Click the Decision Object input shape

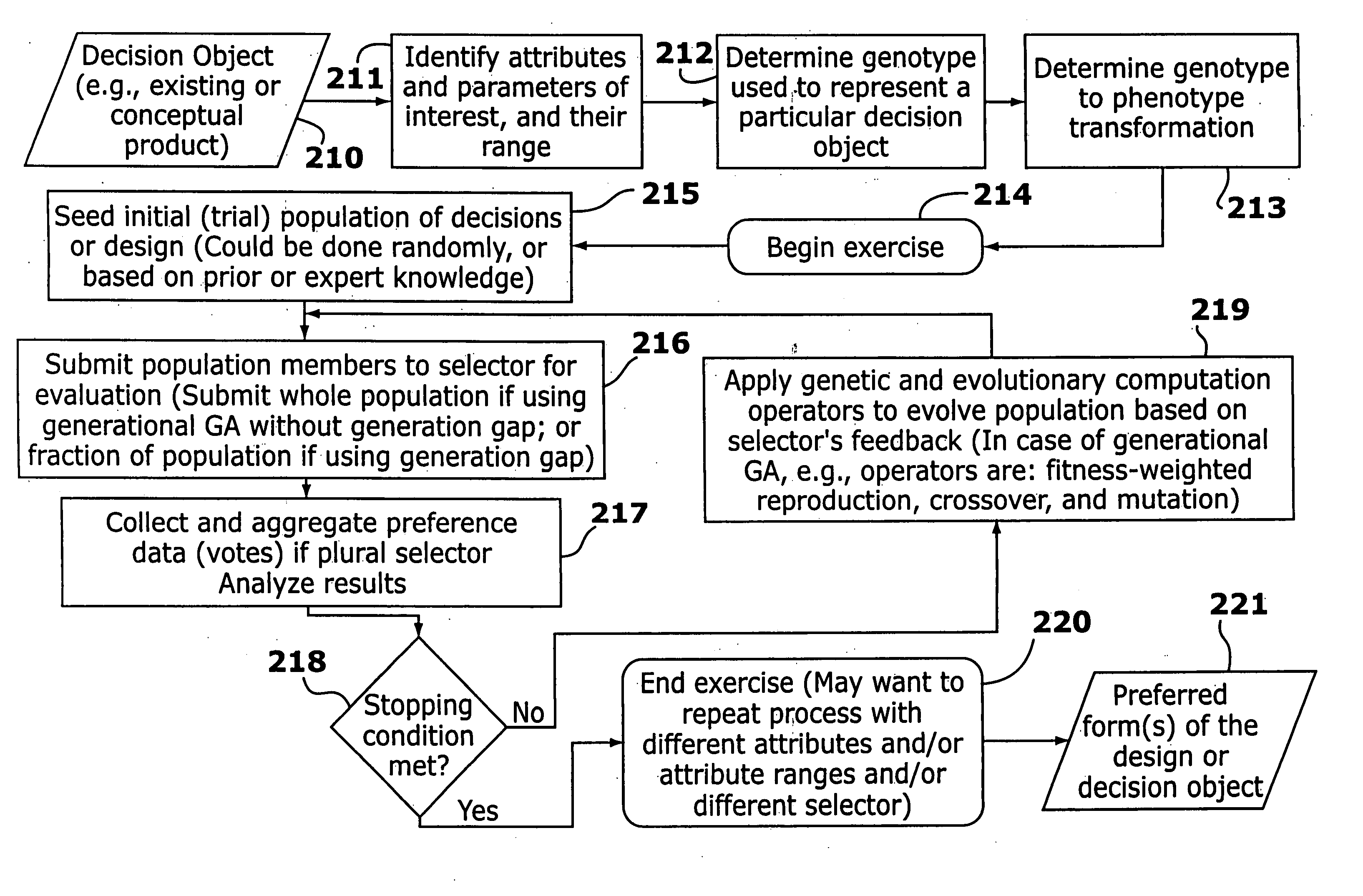[x=155, y=75]
